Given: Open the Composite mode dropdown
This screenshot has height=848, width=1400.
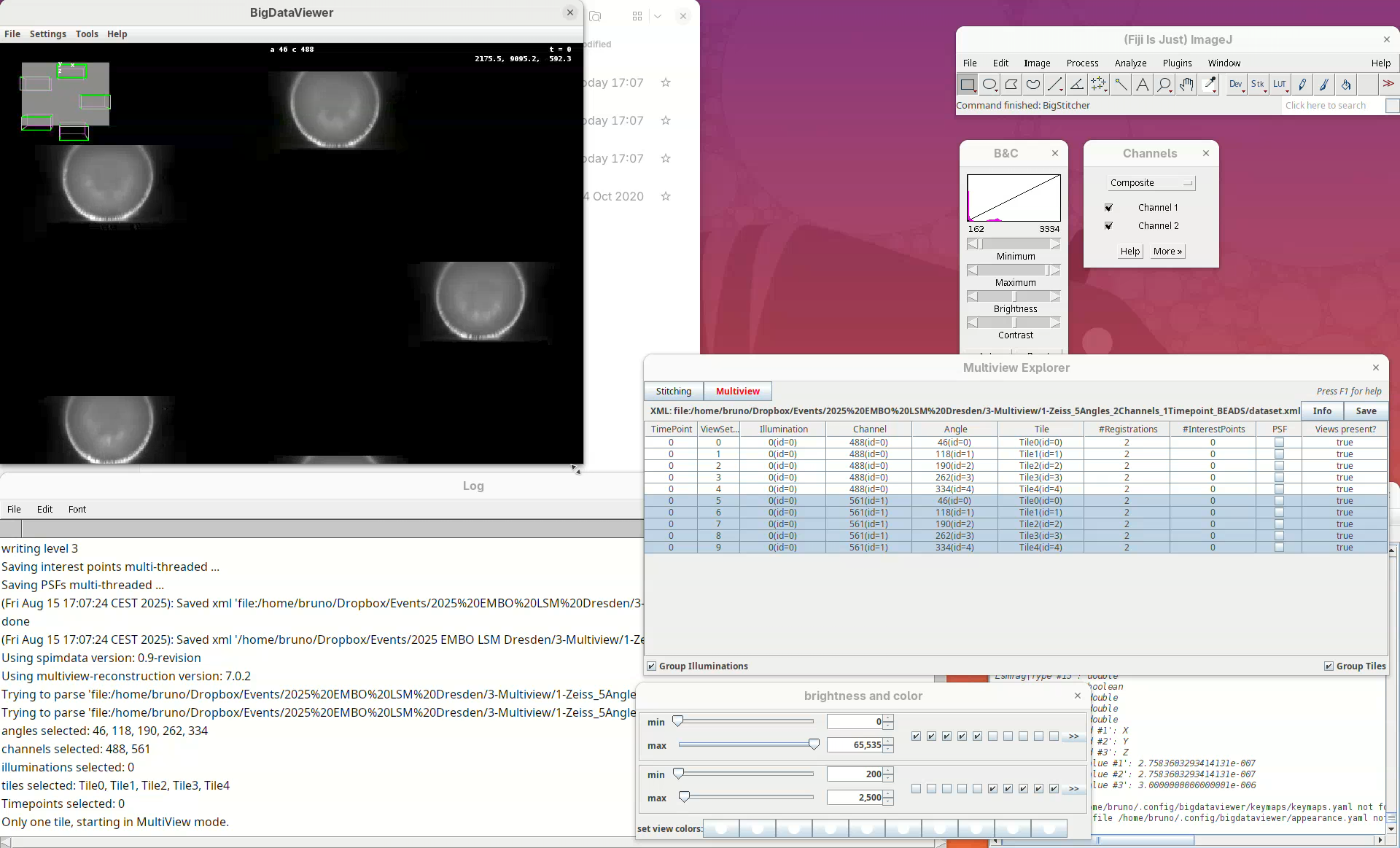Looking at the screenshot, I should click(1151, 183).
